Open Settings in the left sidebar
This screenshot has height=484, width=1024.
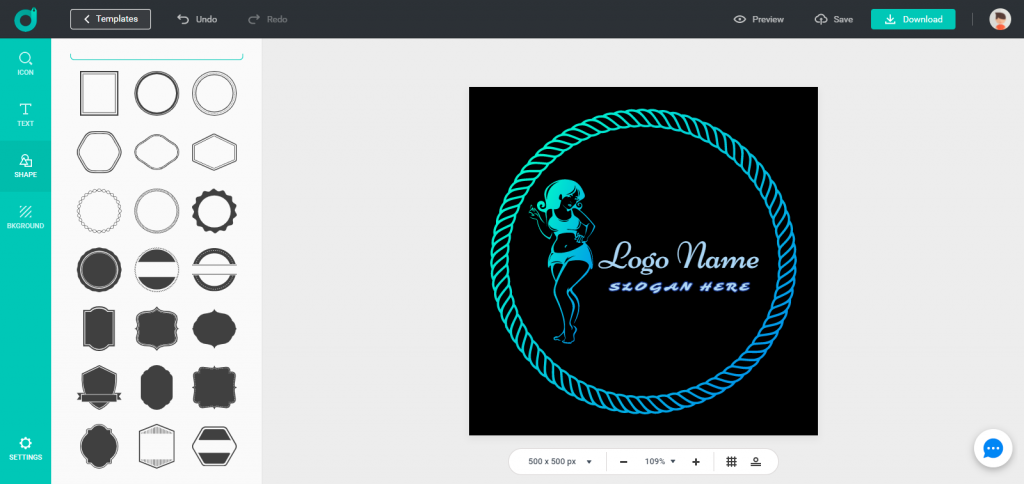pos(25,448)
